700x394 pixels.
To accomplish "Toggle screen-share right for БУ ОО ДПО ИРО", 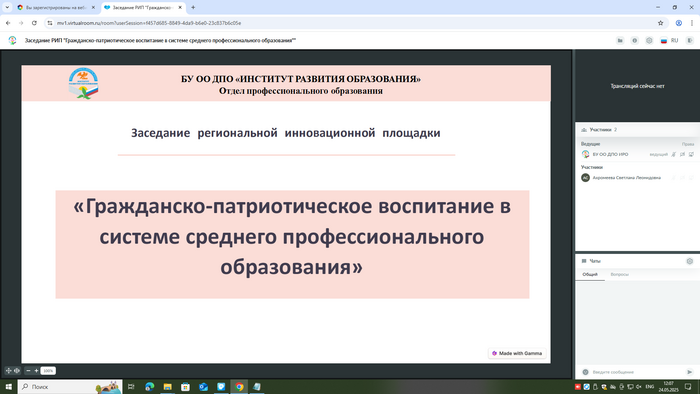I will 691,154.
